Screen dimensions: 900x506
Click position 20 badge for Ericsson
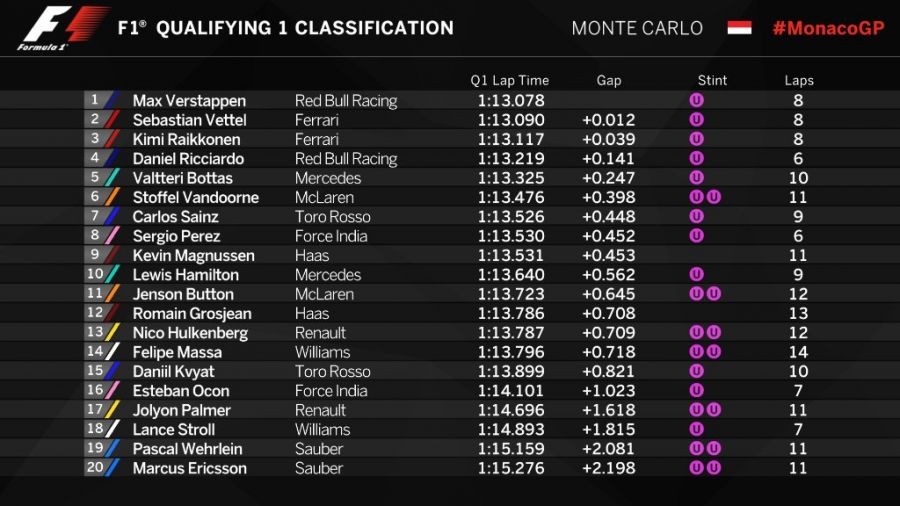pos(97,468)
